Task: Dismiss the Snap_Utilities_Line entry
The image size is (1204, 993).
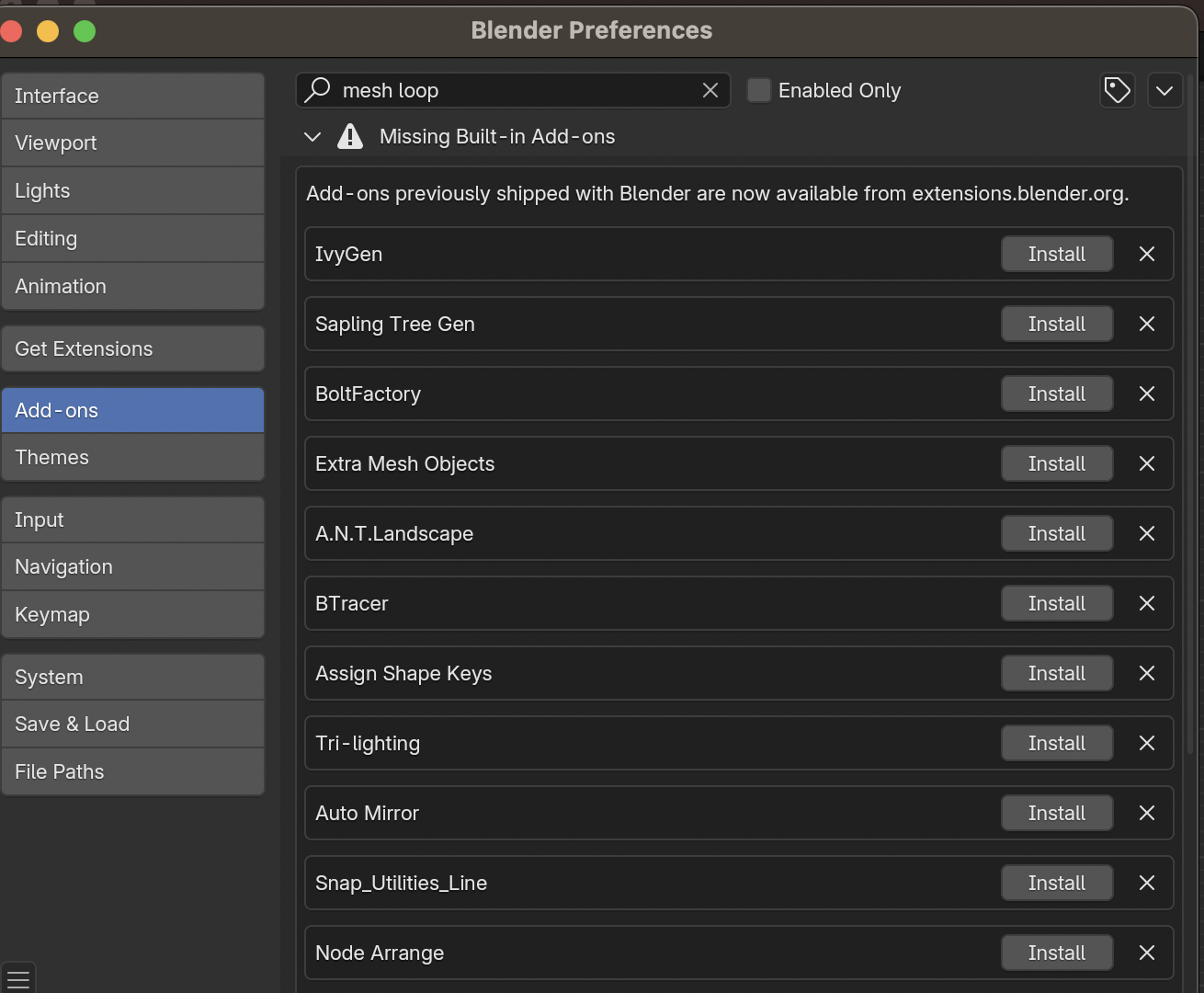Action: tap(1146, 883)
